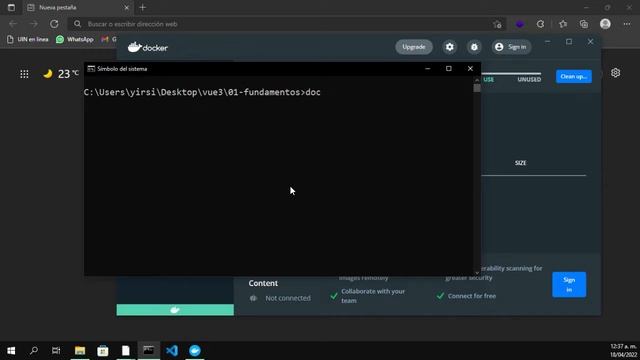This screenshot has height=360, width=640.
Task: Open Edge settings and more menu
Action: pos(627,24)
